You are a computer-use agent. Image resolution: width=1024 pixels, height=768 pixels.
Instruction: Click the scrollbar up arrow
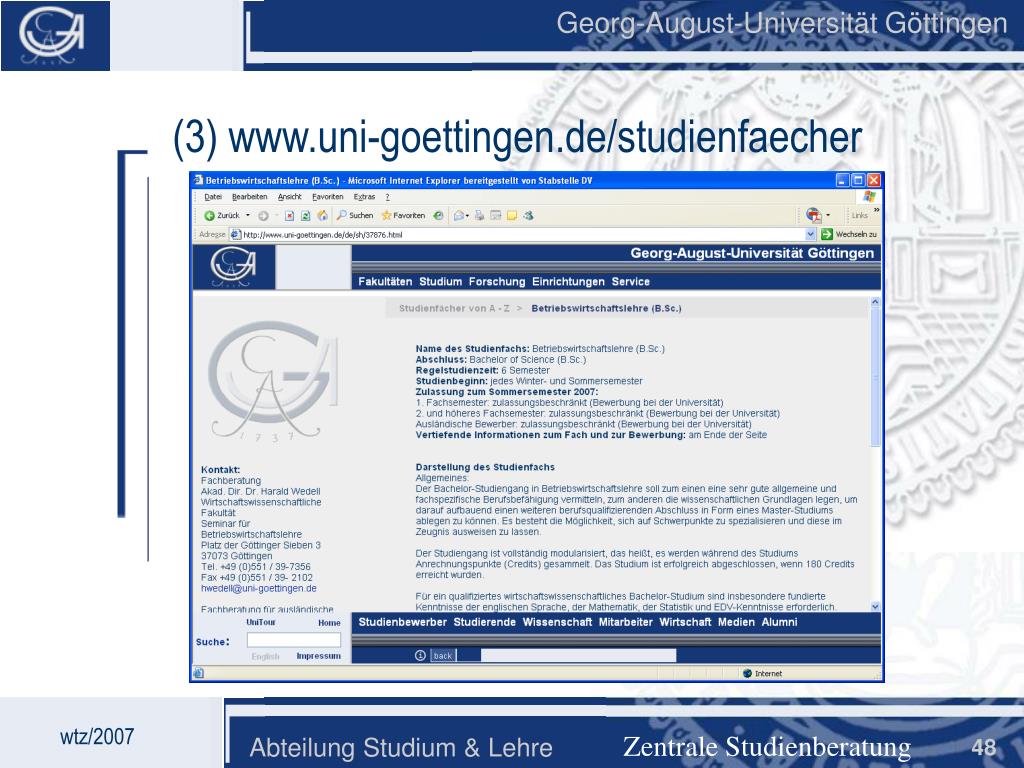tap(875, 302)
